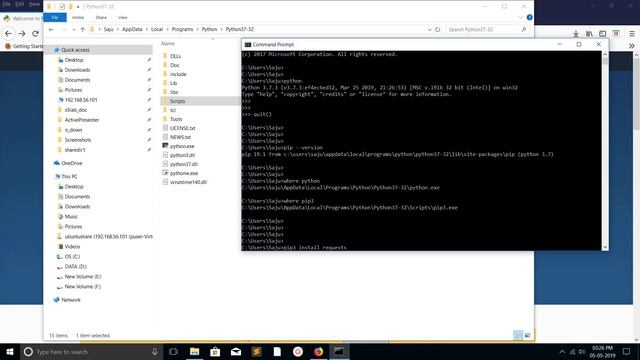Open Explorer's recent locations dropdown

73,29
